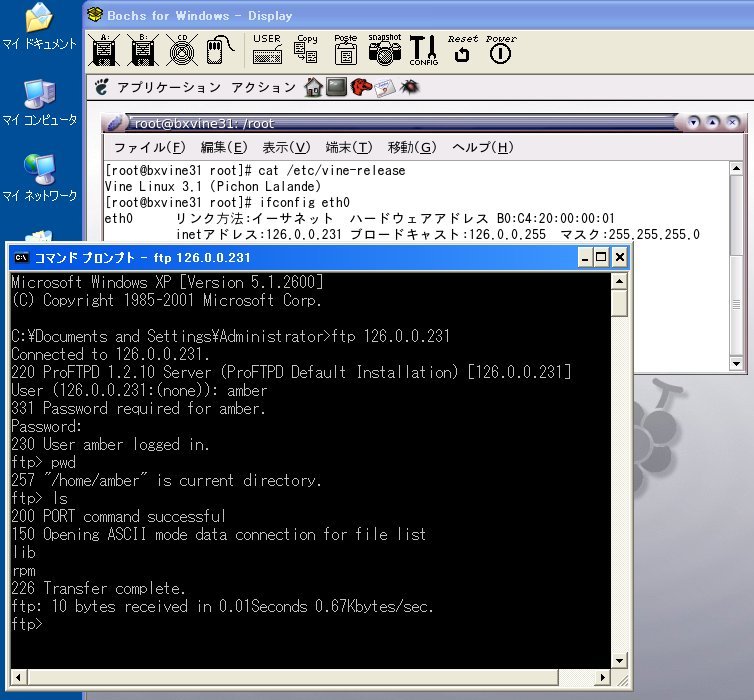754x700 pixels.
Task: Click the Bochs for Windows title bar icon
Action: 95,14
